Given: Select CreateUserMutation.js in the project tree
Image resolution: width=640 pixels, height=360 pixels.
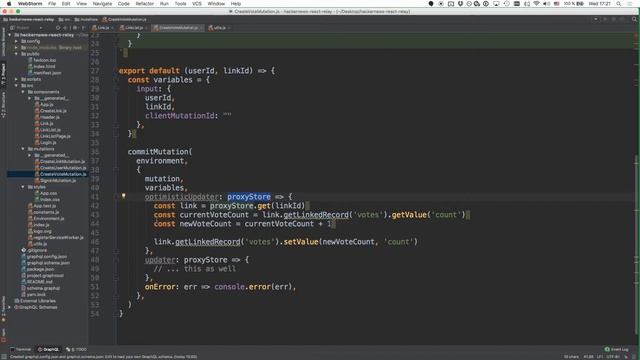Looking at the screenshot, I should 63,168.
